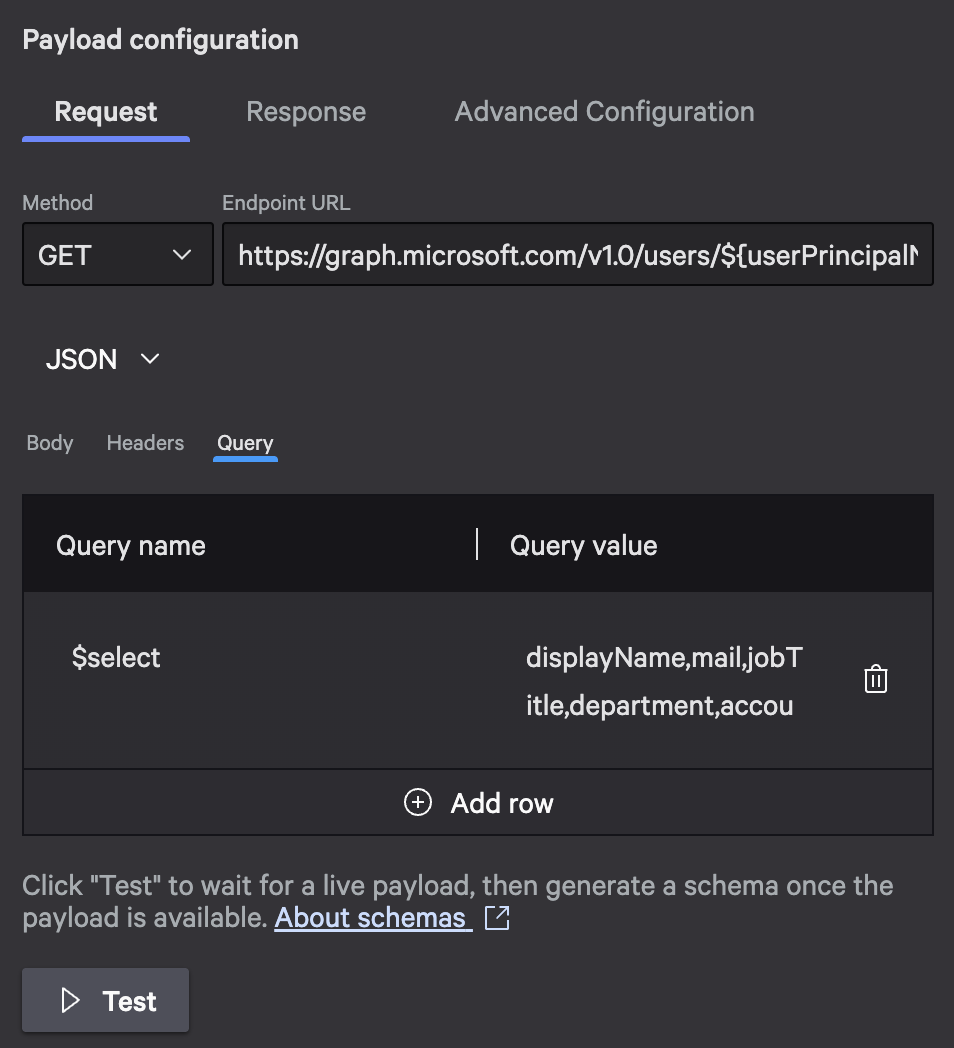The image size is (954, 1048).
Task: Click the Endpoint URL field
Action: 577,254
